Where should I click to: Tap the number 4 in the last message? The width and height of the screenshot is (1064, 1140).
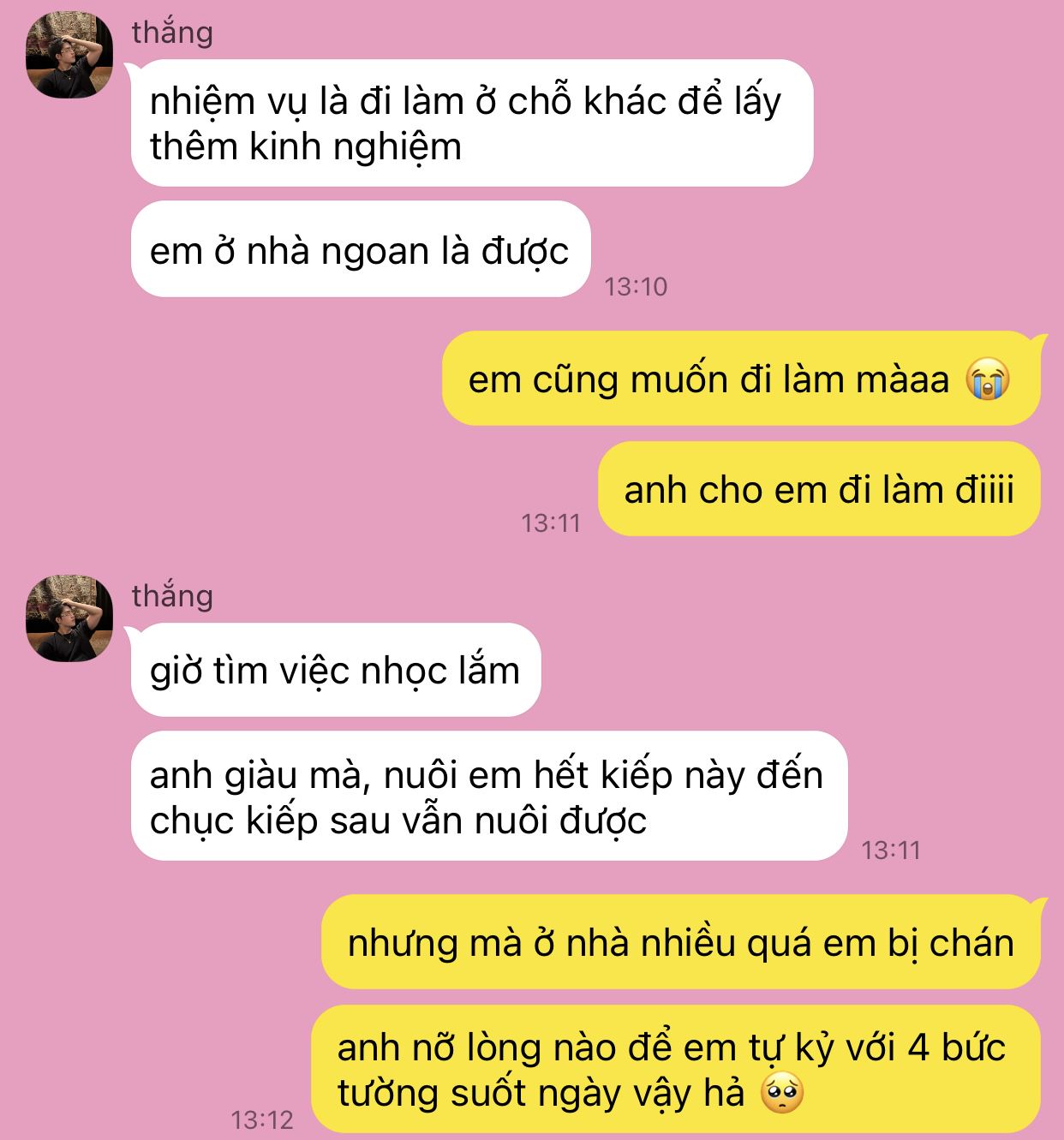click(918, 1047)
